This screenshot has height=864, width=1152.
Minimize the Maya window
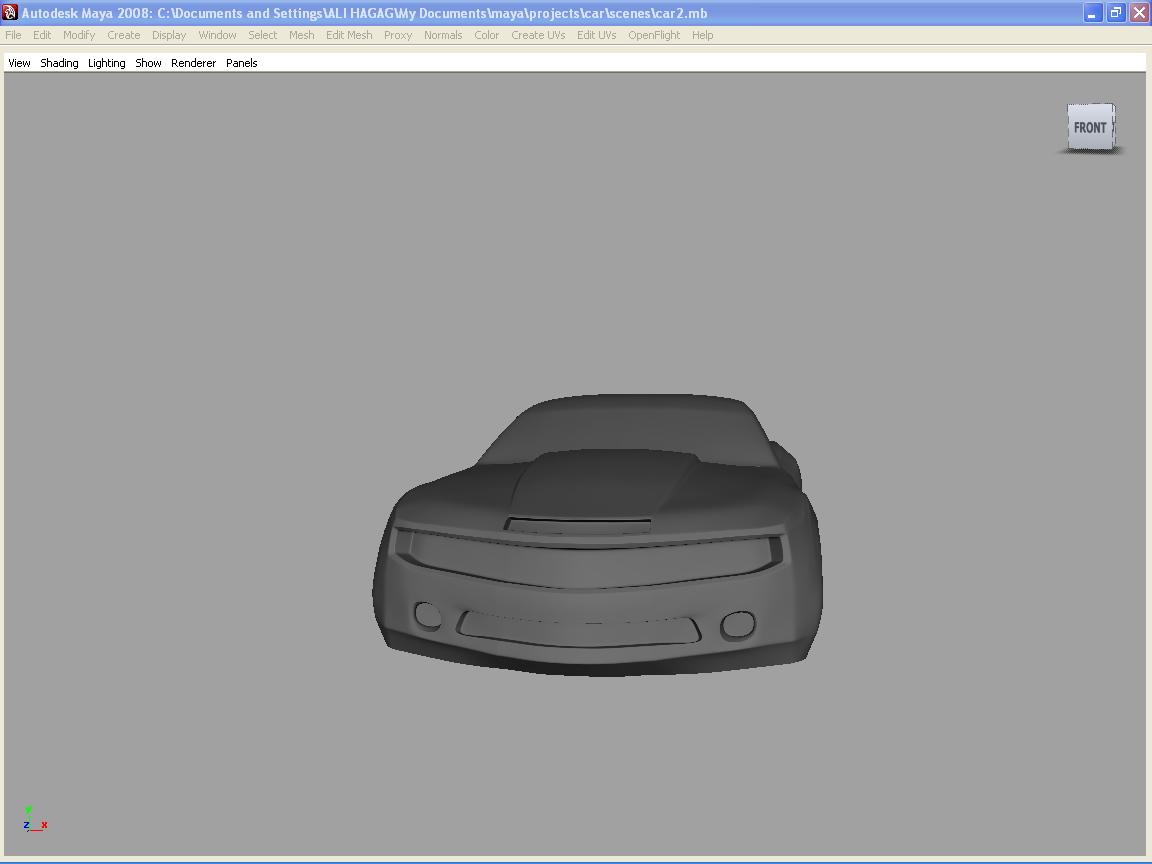click(1092, 13)
